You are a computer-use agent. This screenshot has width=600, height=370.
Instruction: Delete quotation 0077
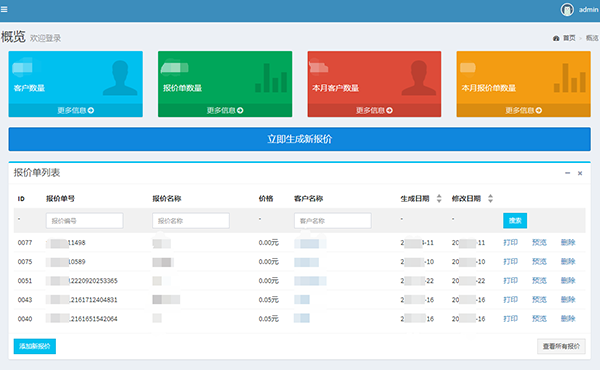point(568,243)
